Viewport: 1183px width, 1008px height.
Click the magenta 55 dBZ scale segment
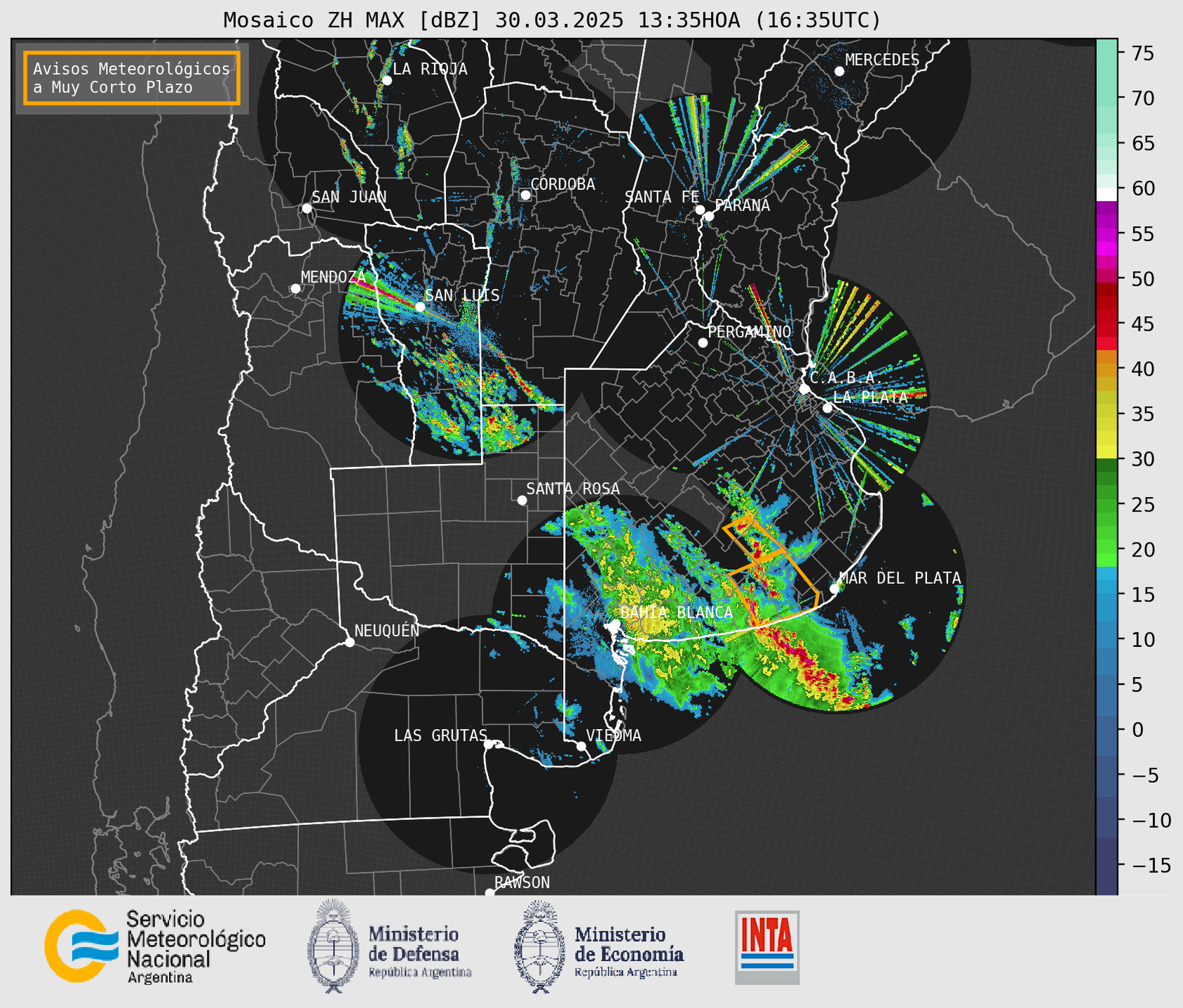point(1107,234)
